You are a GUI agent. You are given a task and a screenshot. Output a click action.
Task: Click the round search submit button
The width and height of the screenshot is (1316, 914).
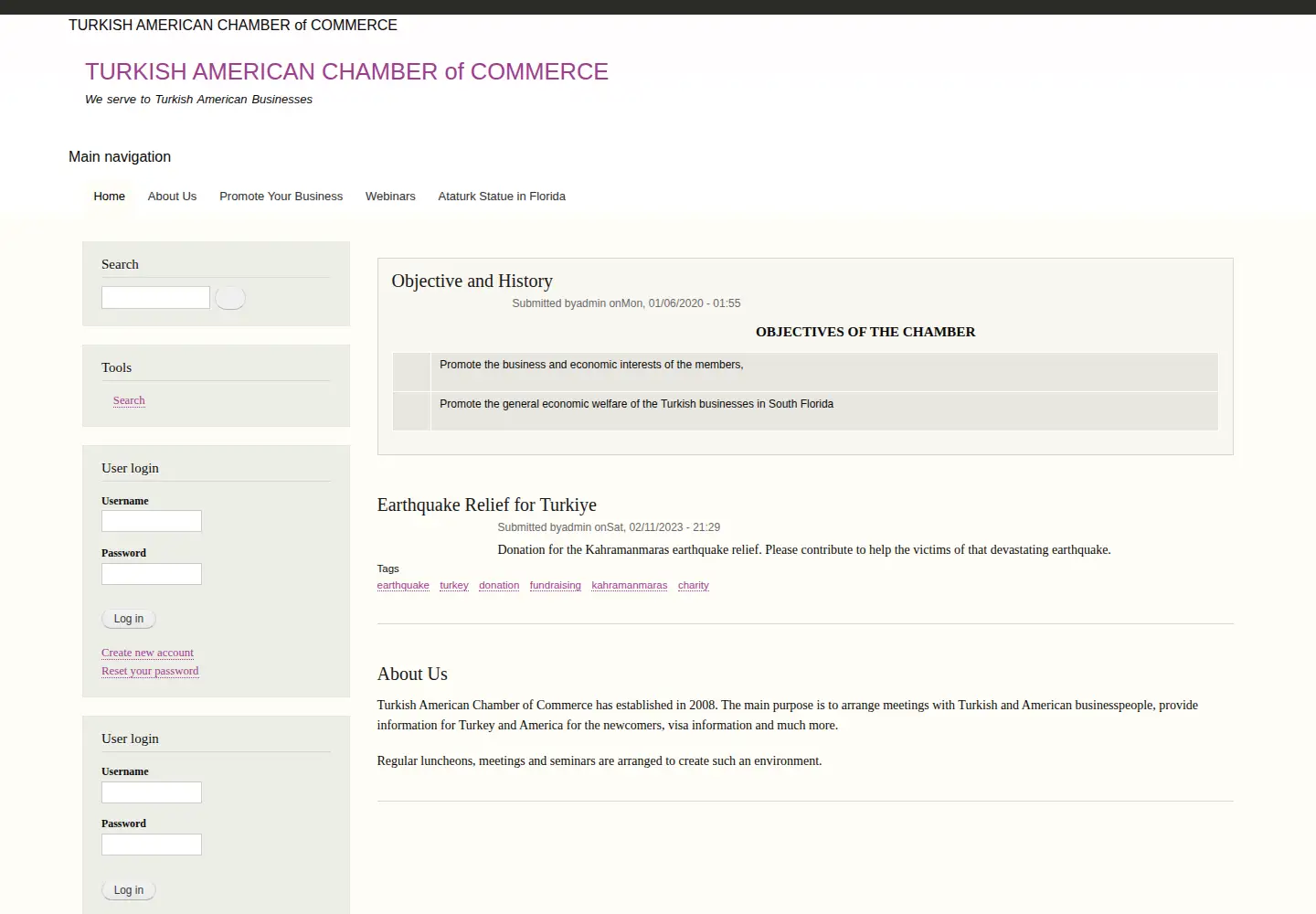pos(230,298)
